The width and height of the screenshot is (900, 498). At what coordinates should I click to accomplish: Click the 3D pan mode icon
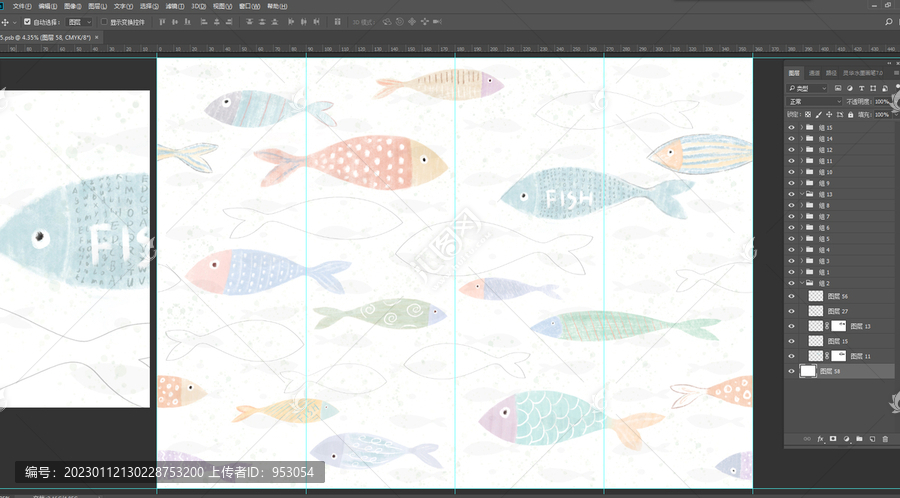click(x=412, y=22)
